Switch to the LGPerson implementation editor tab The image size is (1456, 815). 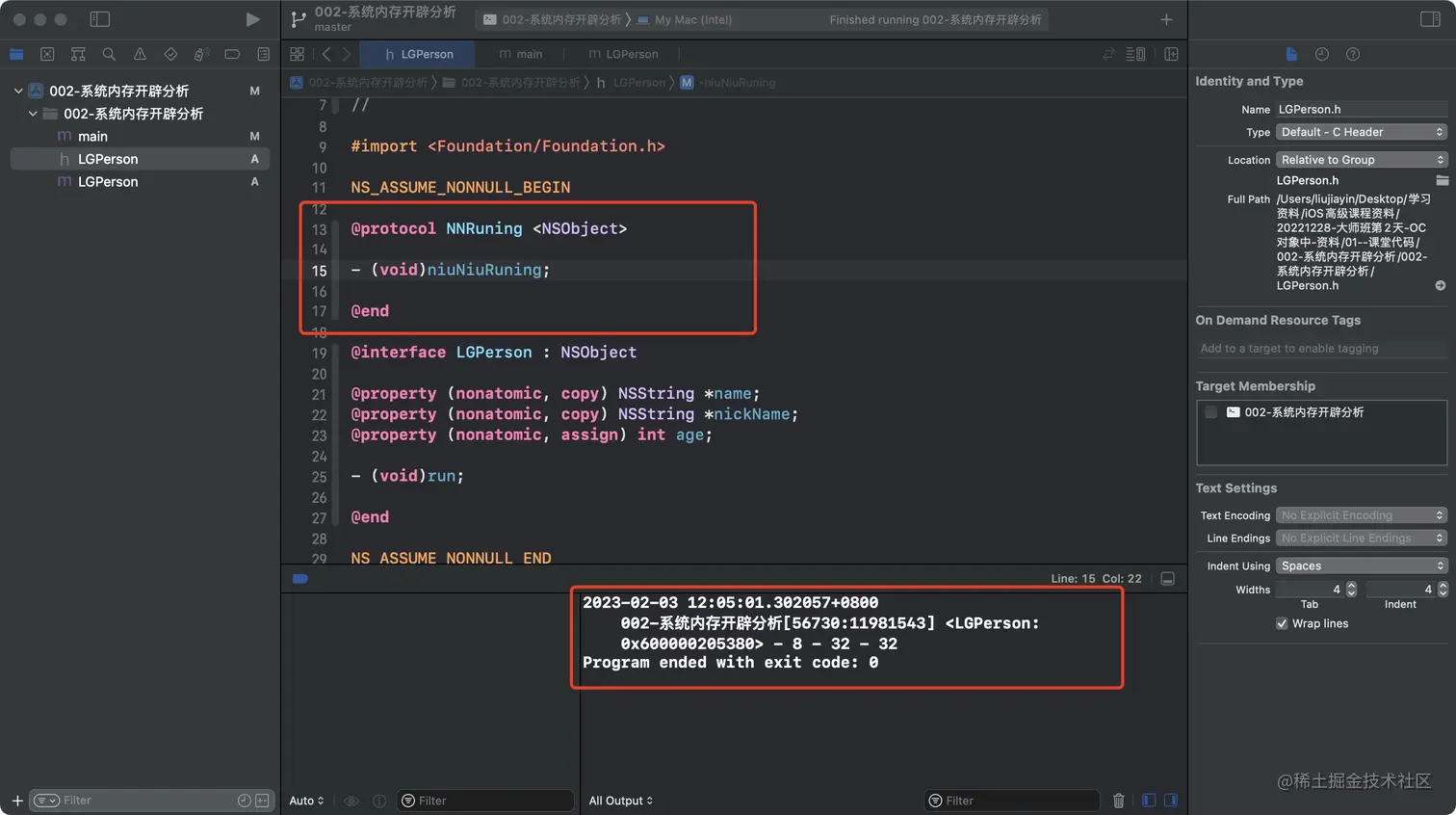tap(623, 54)
